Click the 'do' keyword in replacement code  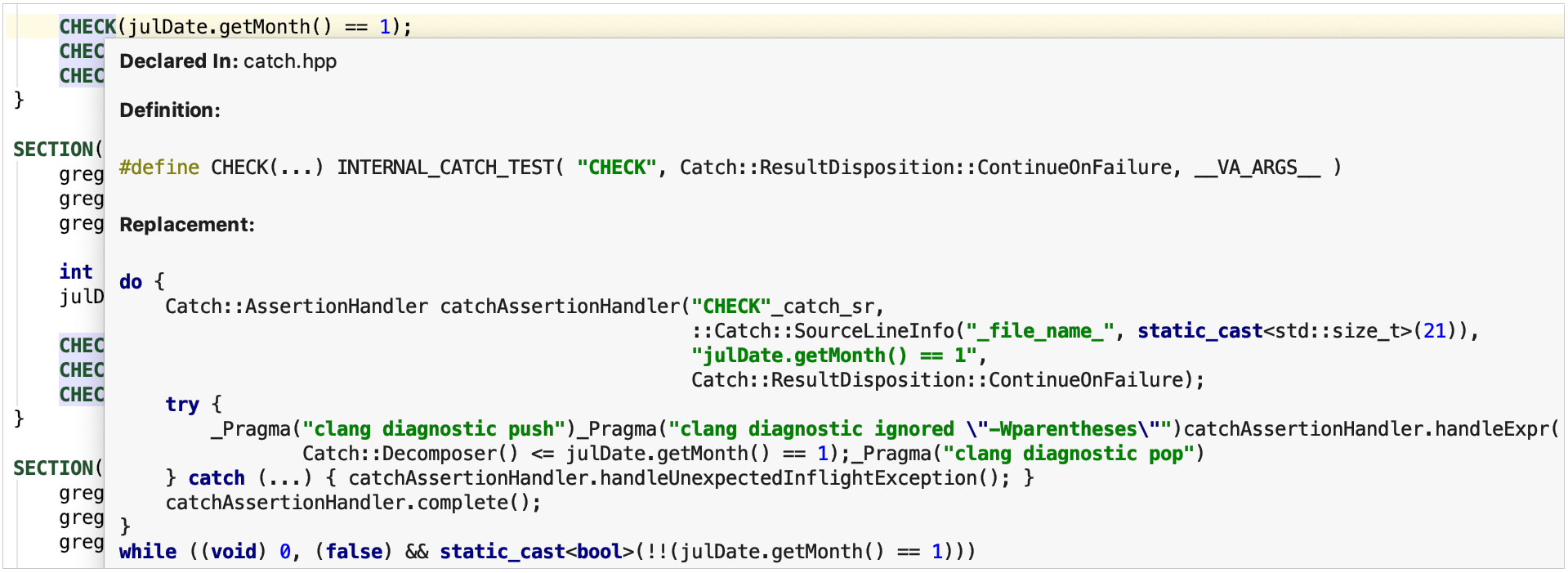click(131, 282)
